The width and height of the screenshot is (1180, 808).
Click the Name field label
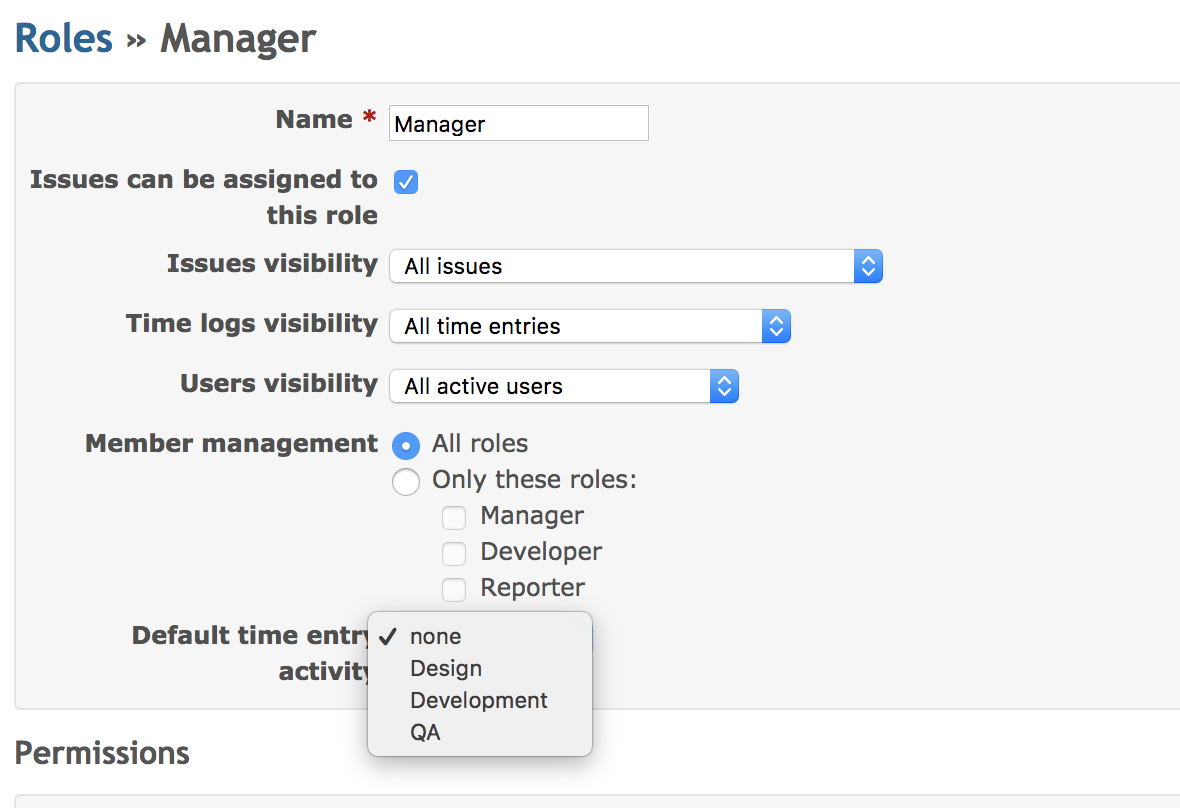314,120
